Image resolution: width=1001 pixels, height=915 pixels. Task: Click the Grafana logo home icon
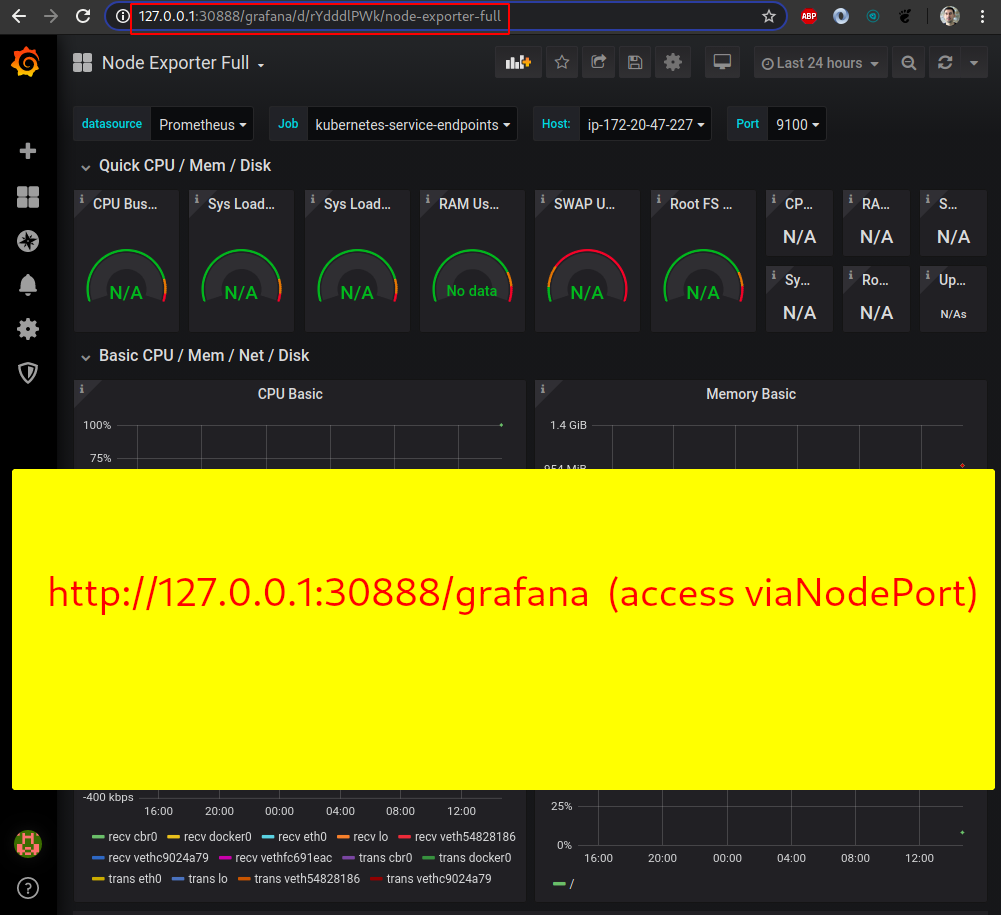tap(26, 62)
